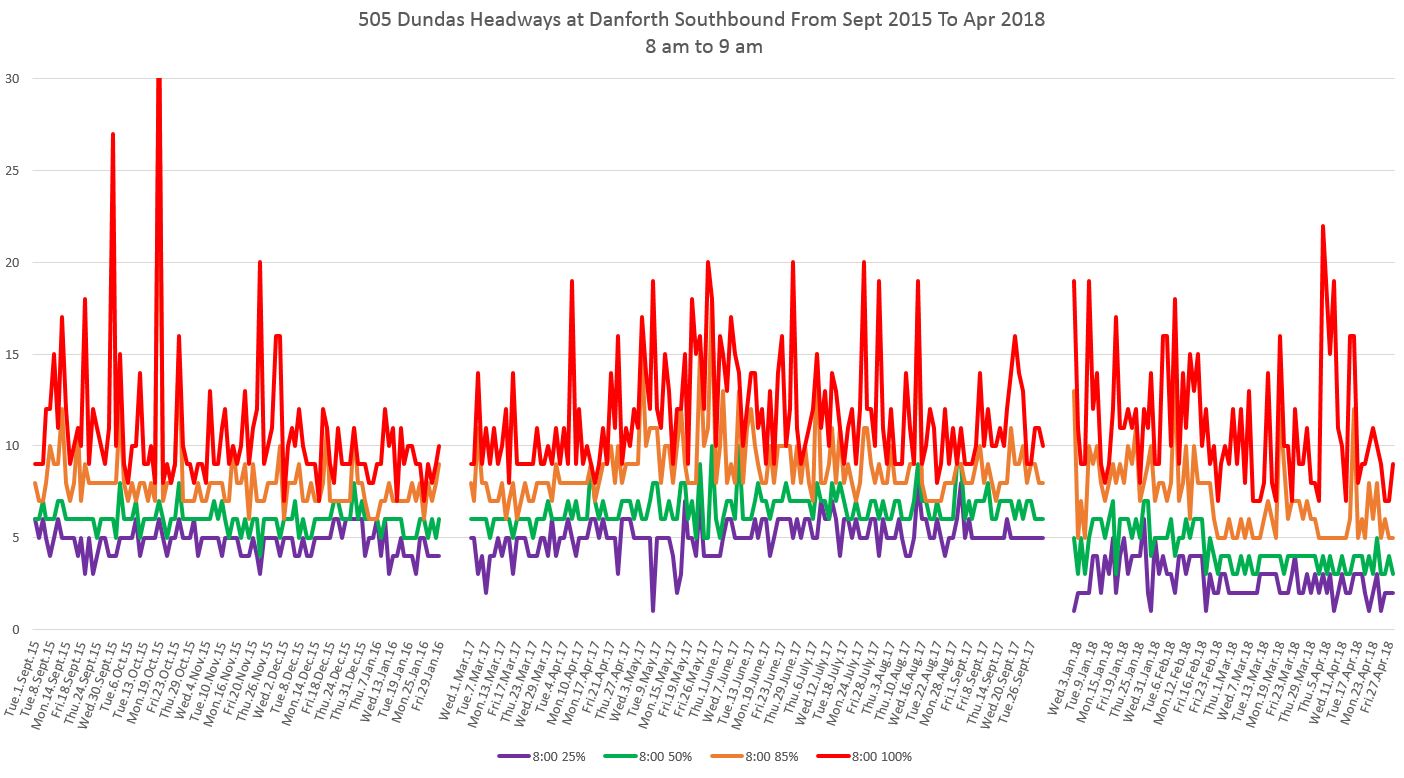The image size is (1404, 778).
Task: Click the "8 am to 9 am" subtitle
Action: coord(701,47)
